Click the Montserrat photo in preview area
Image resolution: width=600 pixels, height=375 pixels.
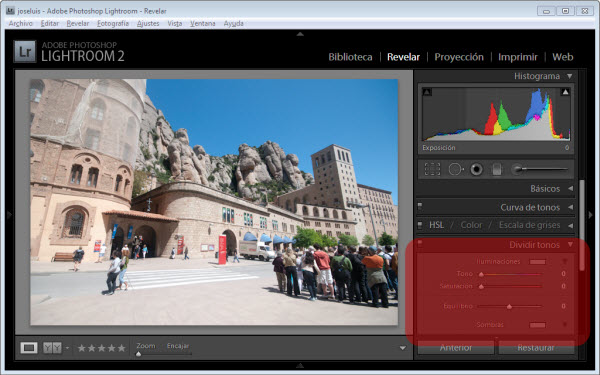pos(214,202)
